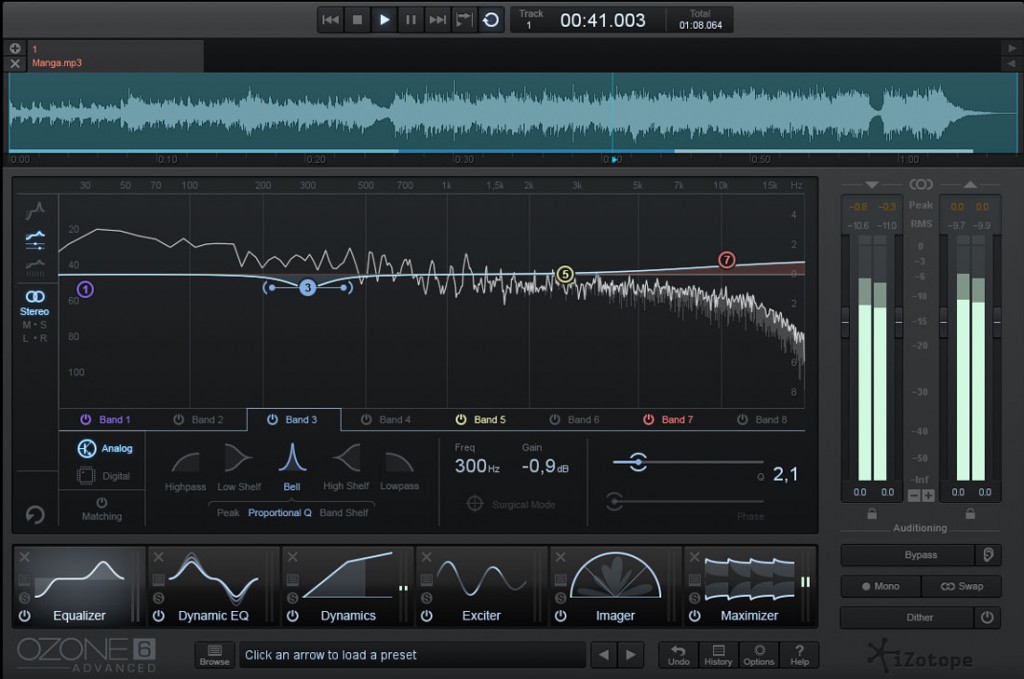Choose the High Shelf filter shape
Screen dimensions: 1024x679
[346, 467]
